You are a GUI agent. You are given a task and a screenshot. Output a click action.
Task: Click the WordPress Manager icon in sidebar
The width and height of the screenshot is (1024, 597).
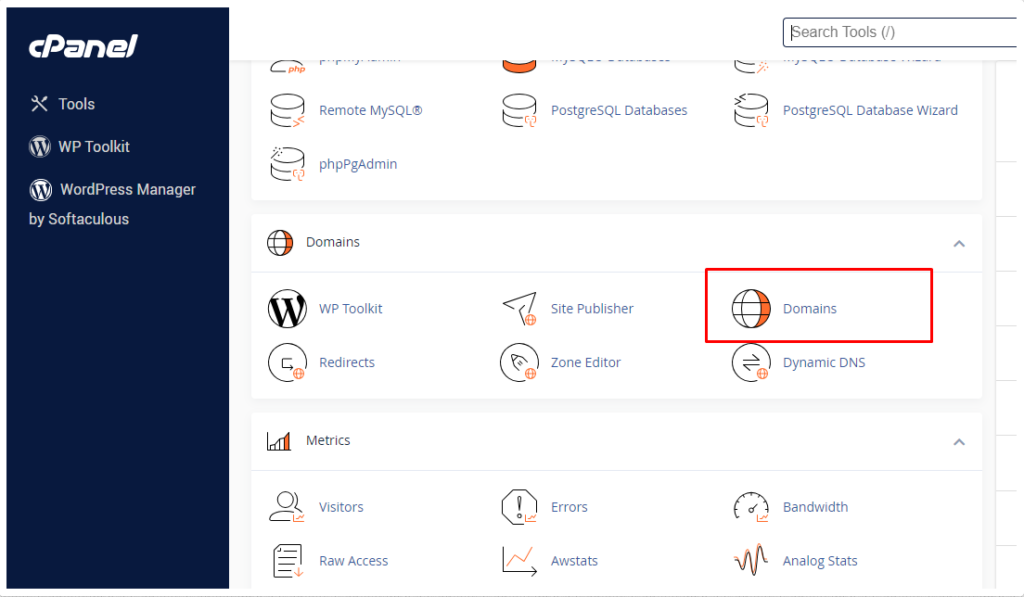40,189
